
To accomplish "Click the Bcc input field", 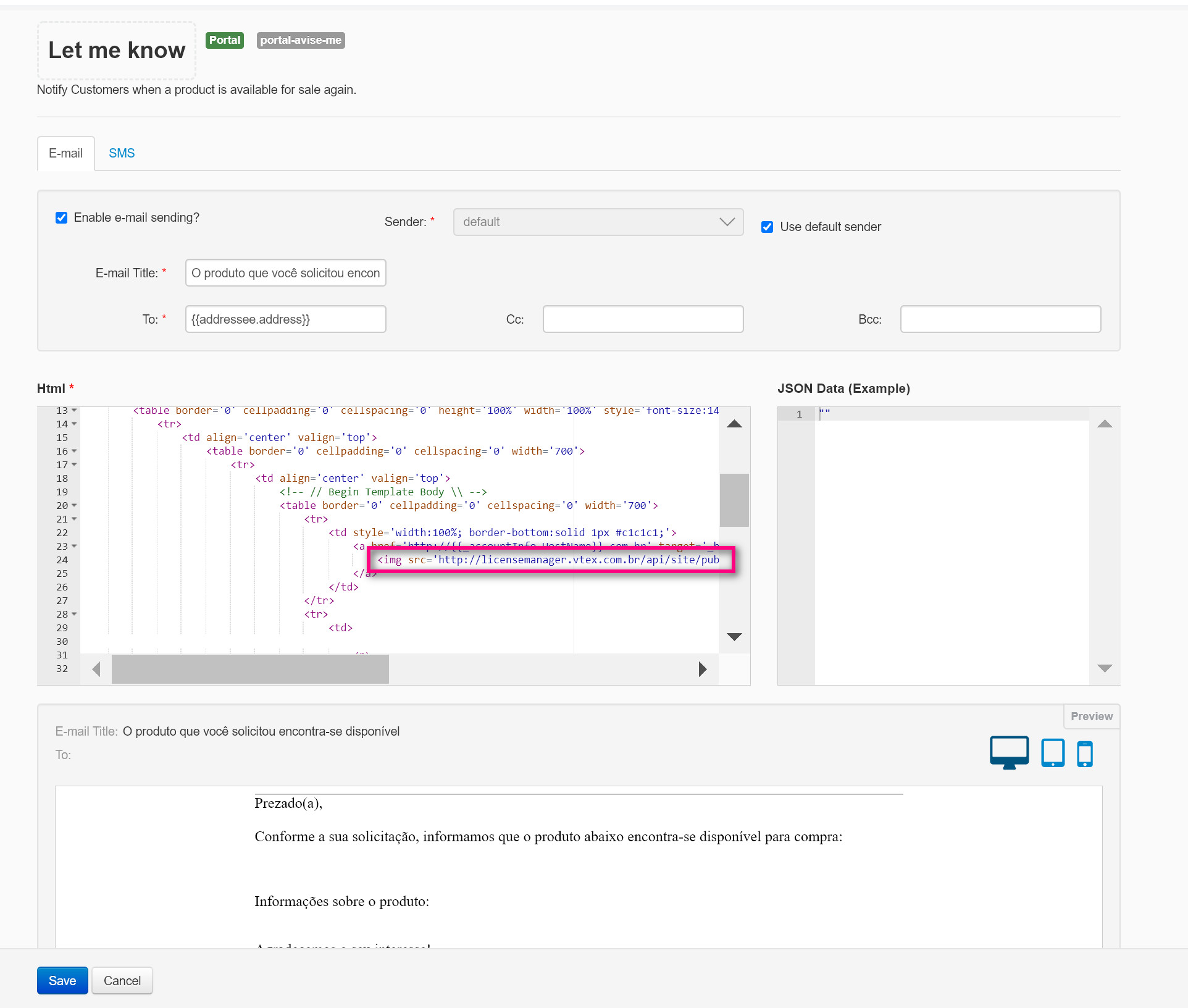I will click(1000, 319).
